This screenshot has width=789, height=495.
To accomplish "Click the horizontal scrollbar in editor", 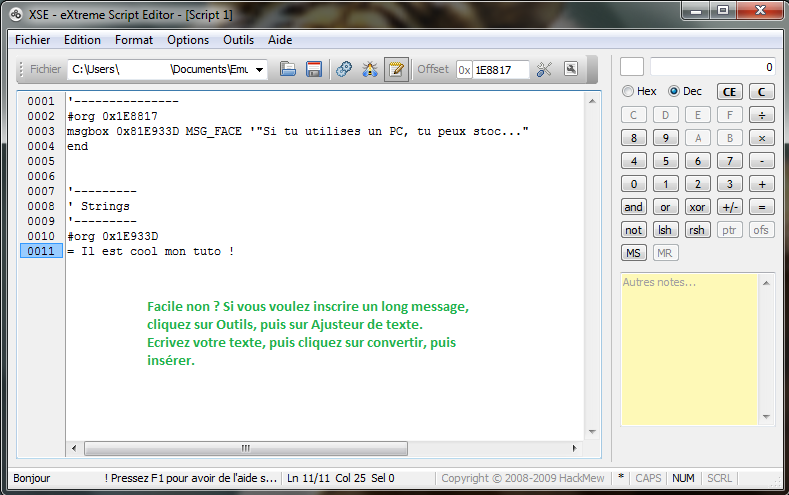I will coord(240,449).
